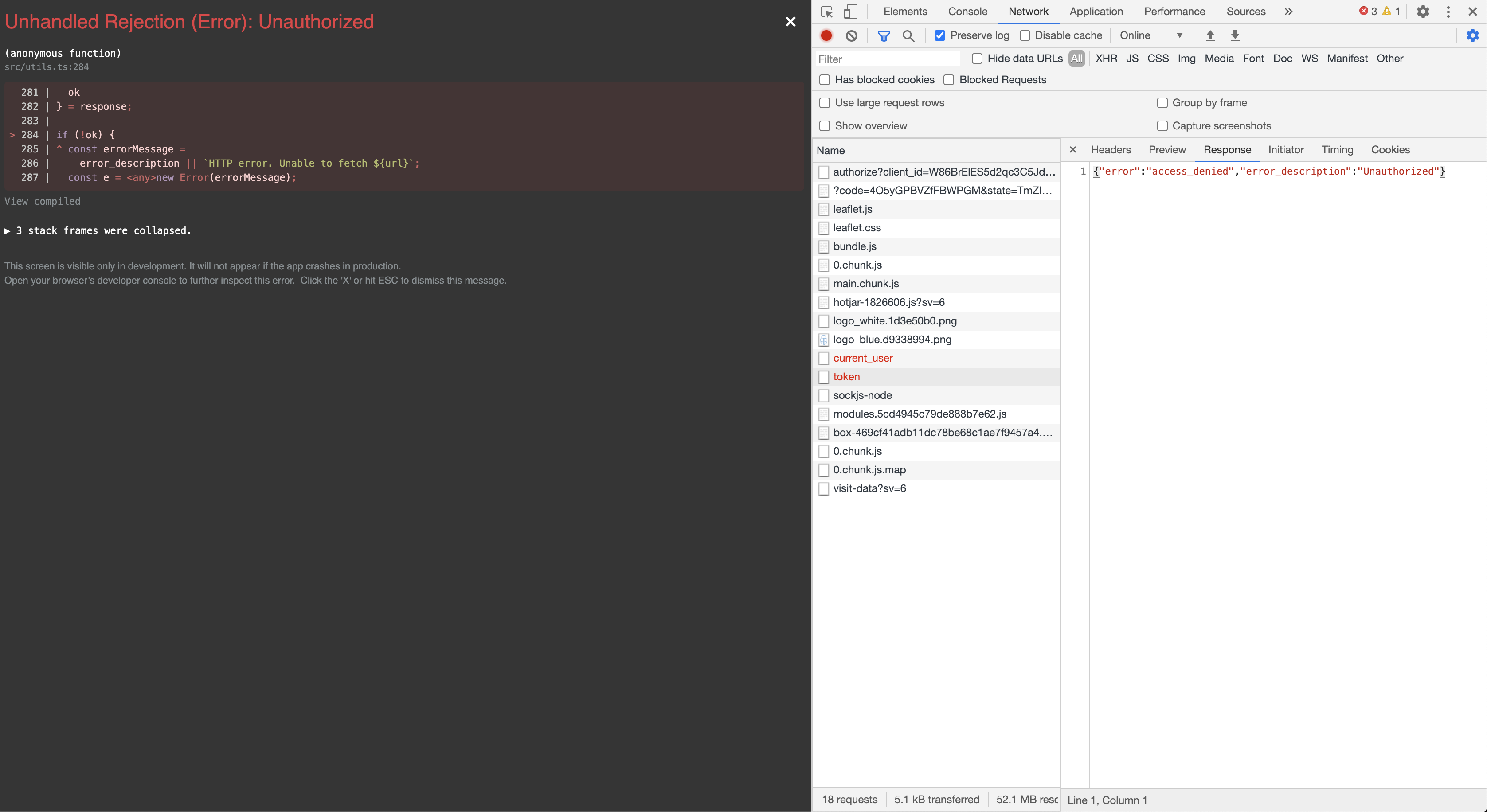Uncheck the Preserve log checkbox
The image size is (1487, 812).
point(940,36)
